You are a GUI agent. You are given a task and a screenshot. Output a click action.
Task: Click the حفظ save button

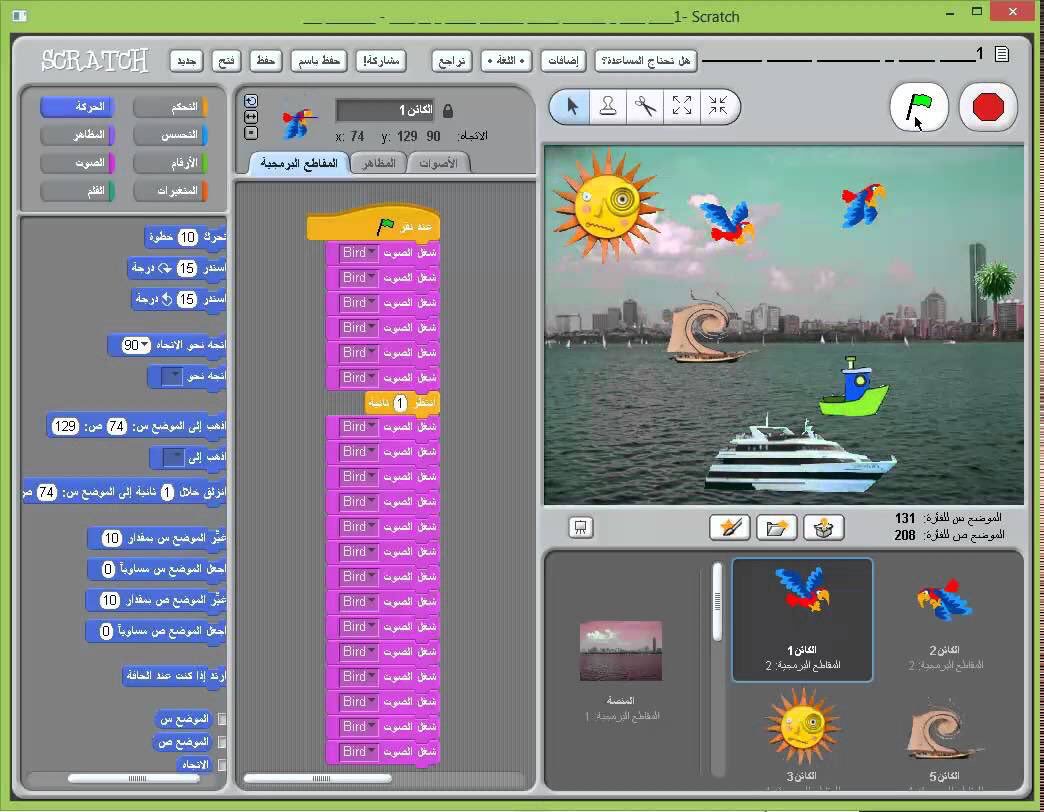pyautogui.click(x=266, y=61)
